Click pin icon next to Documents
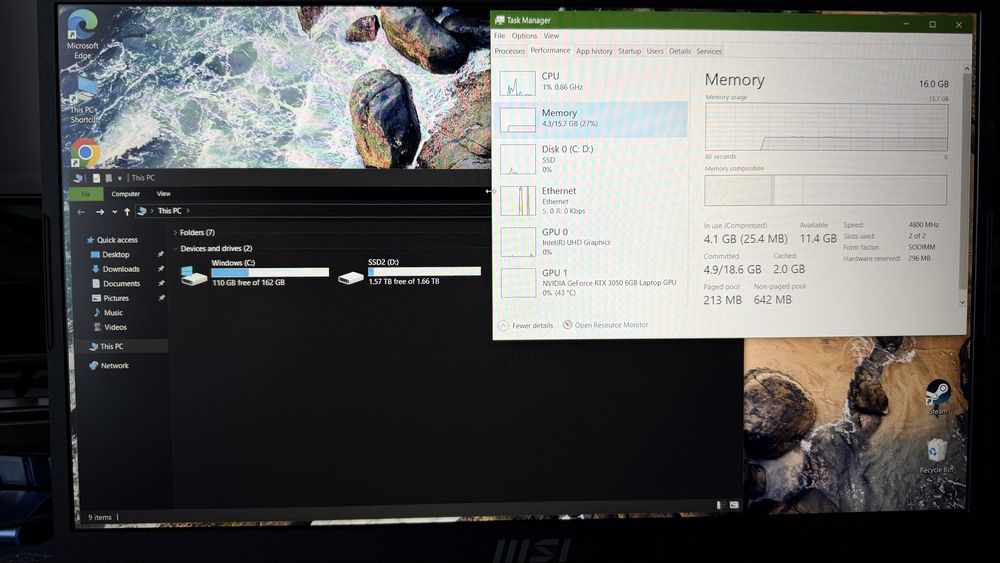1000x563 pixels. point(161,284)
